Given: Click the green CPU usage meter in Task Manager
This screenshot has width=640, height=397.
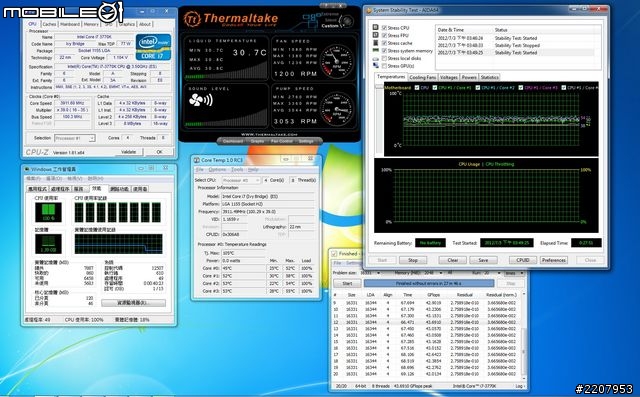Looking at the screenshot, I should (x=48, y=213).
